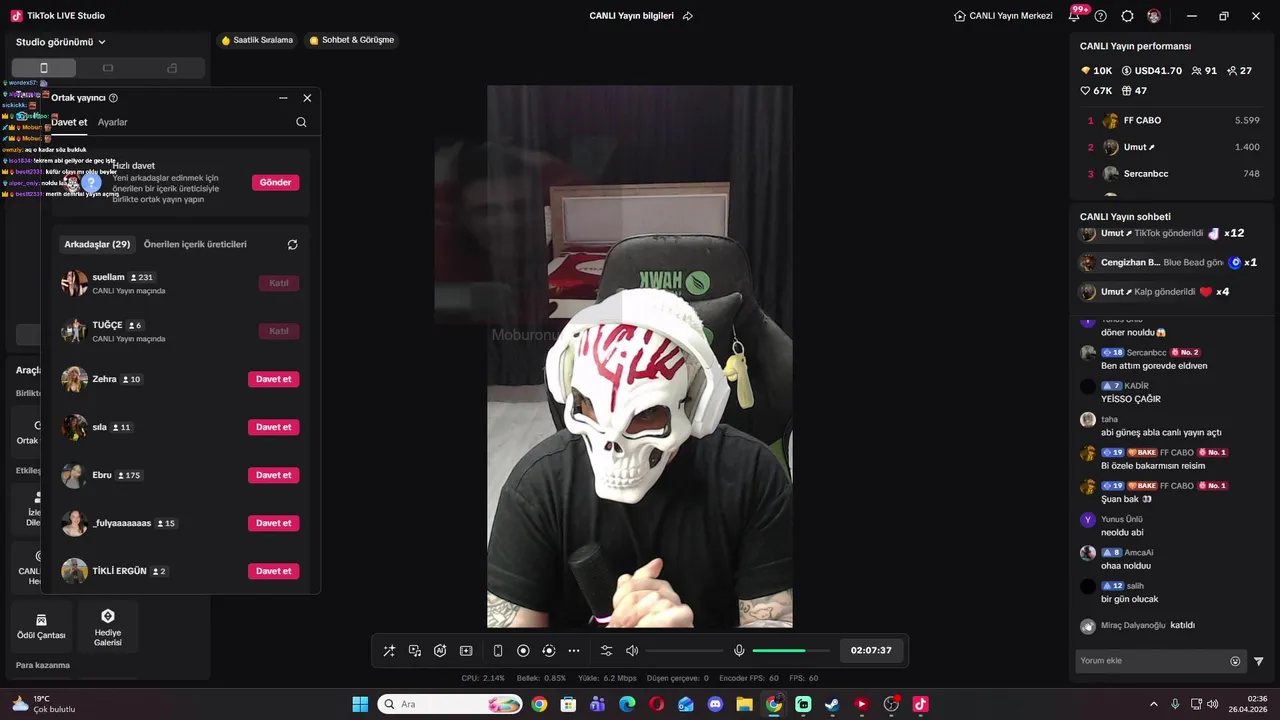Image resolution: width=1280 pixels, height=720 pixels.
Task: Open the three-dot more options menu
Action: [574, 651]
